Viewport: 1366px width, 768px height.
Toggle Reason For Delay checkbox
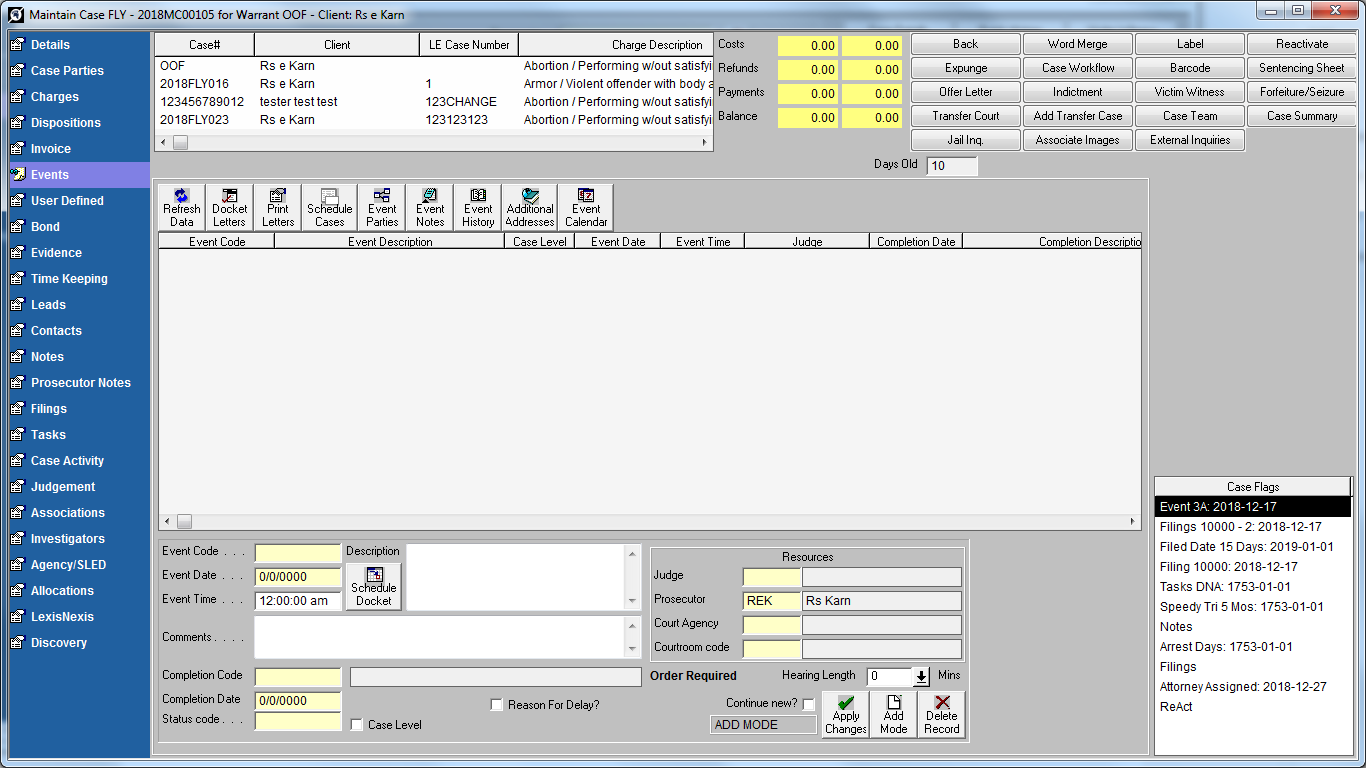pyautogui.click(x=497, y=705)
